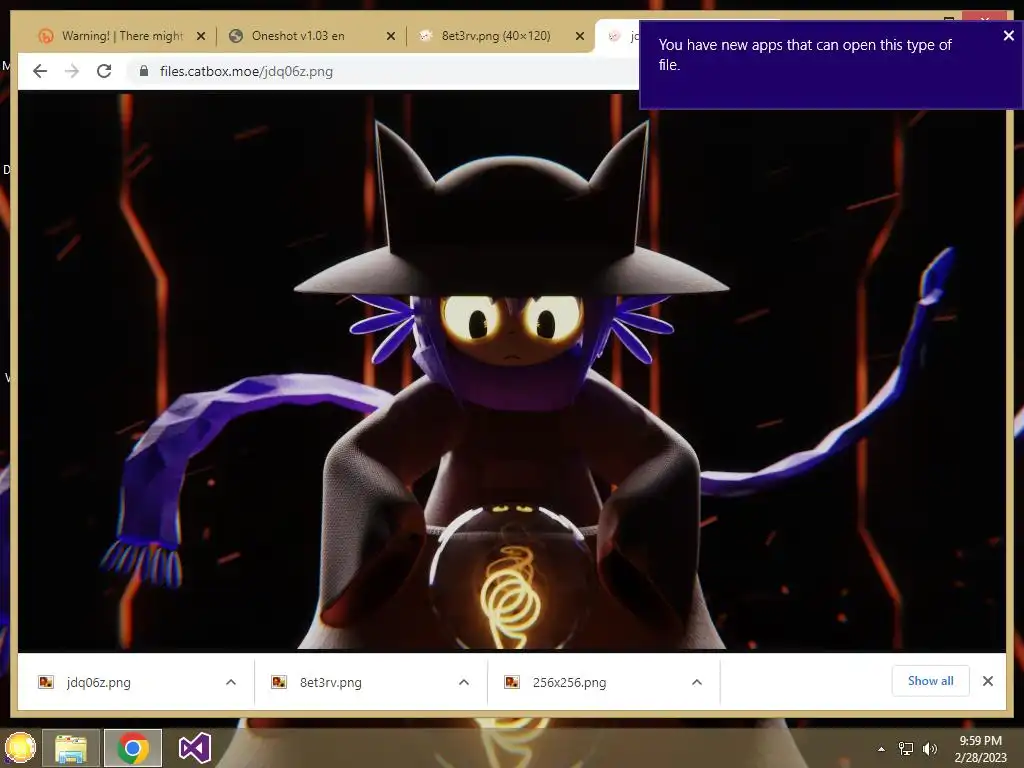This screenshot has height=768, width=1024.
Task: Open the Start orb on the taskbar
Action: tap(19, 748)
